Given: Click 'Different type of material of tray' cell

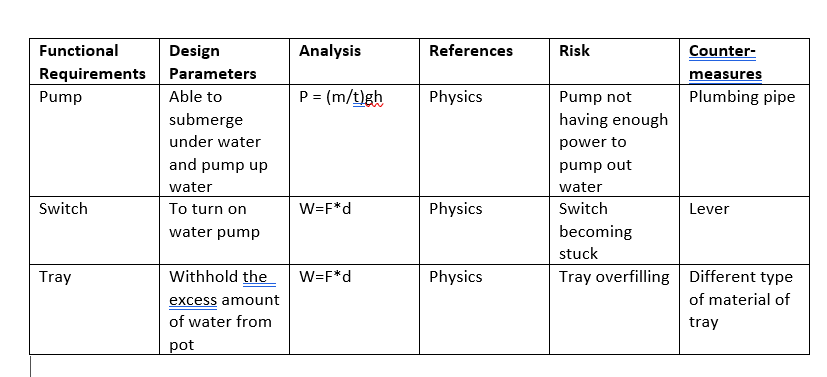Looking at the screenshot, I should (x=744, y=310).
